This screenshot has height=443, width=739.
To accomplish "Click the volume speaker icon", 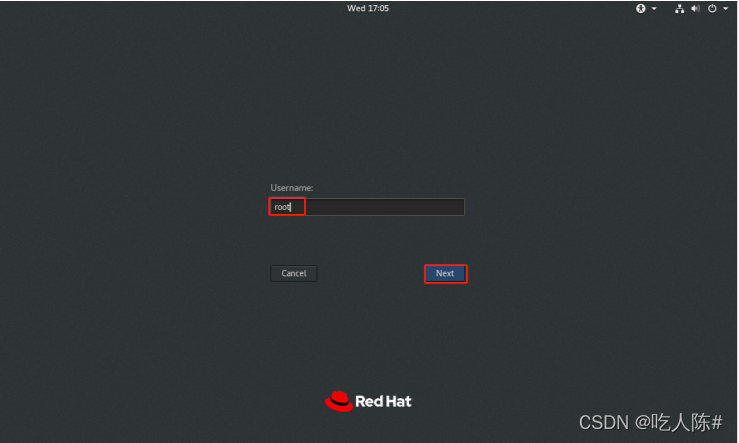I will pyautogui.click(x=696, y=8).
